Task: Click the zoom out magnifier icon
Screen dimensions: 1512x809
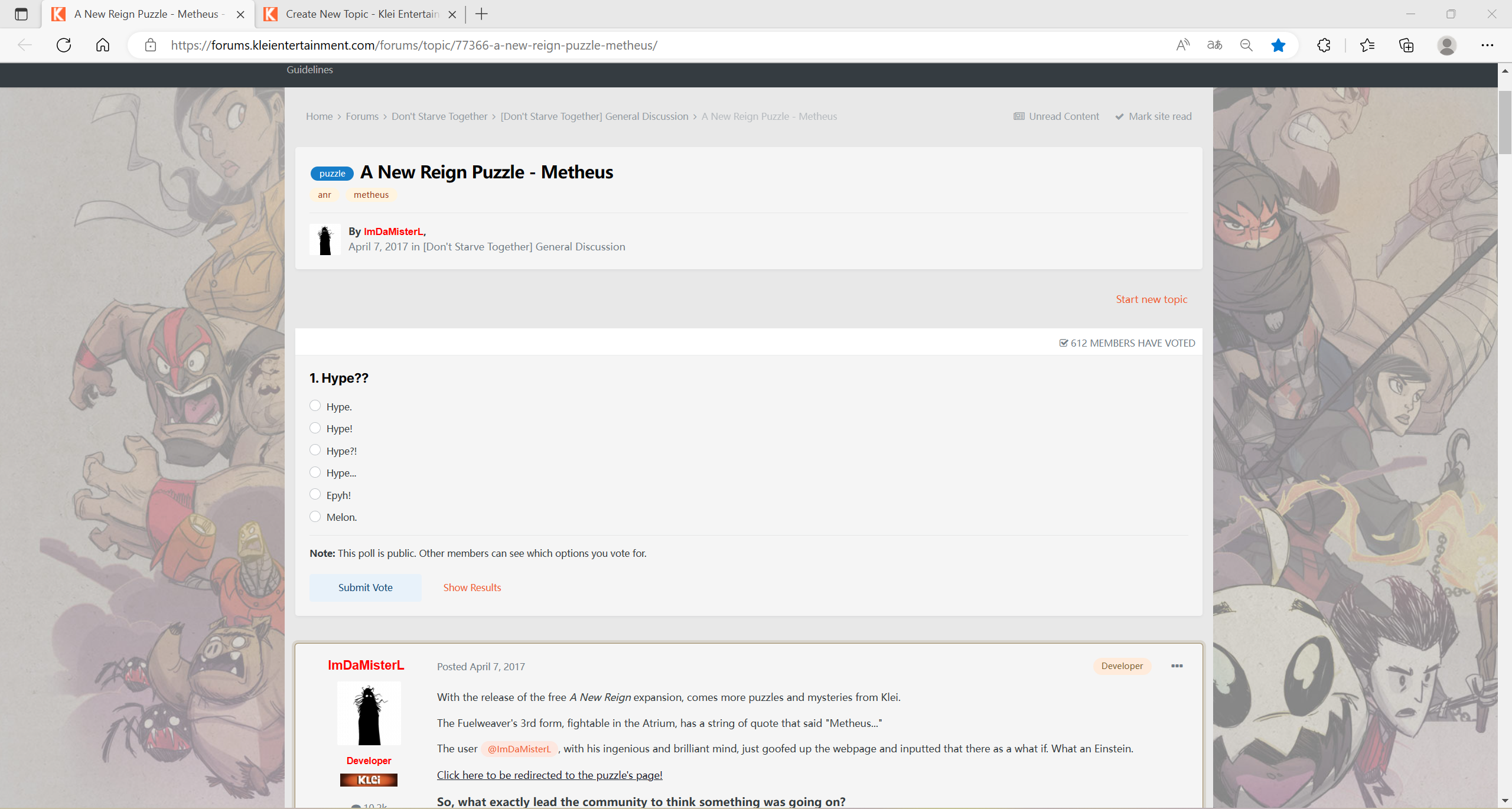Action: (x=1246, y=45)
